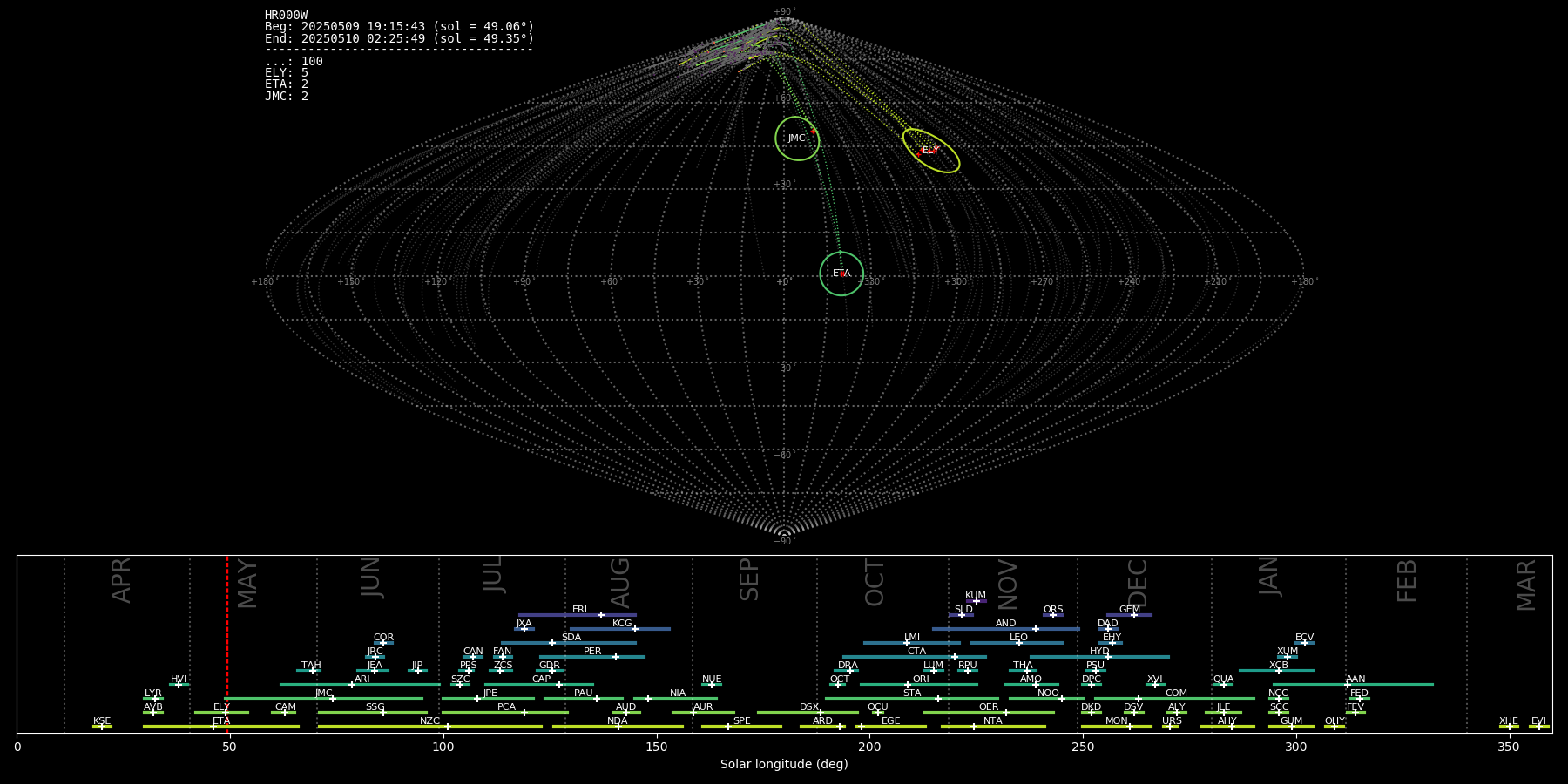This screenshot has height=784, width=1568.
Task: Click the −60° latitude label on sky map
Action: (784, 455)
